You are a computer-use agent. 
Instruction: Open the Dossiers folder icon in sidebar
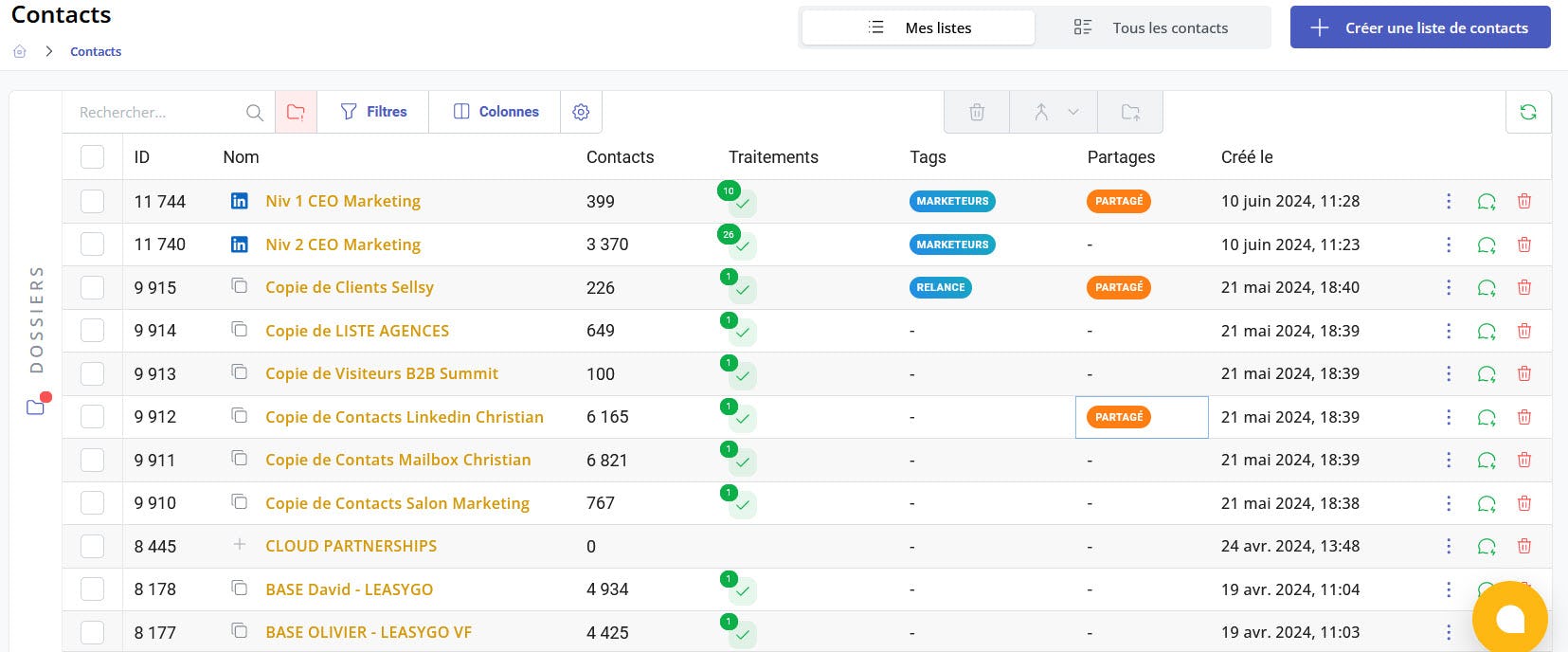pos(36,407)
